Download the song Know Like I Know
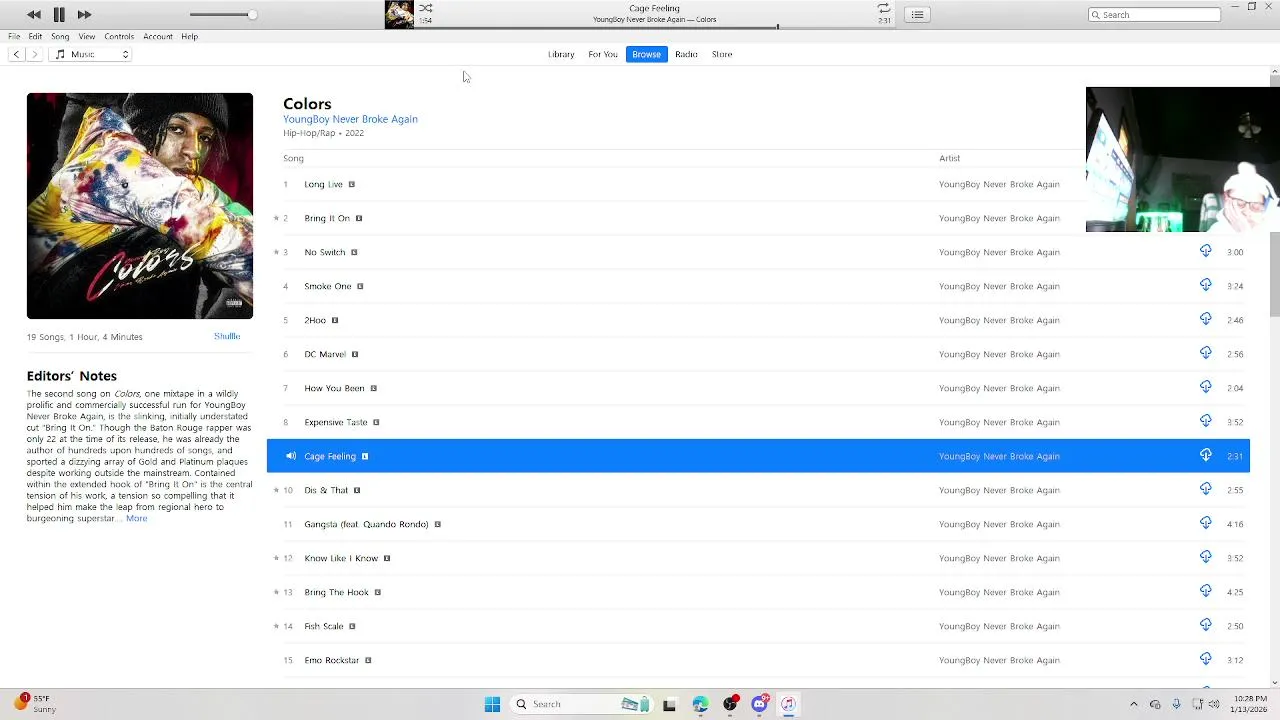 [1205, 557]
